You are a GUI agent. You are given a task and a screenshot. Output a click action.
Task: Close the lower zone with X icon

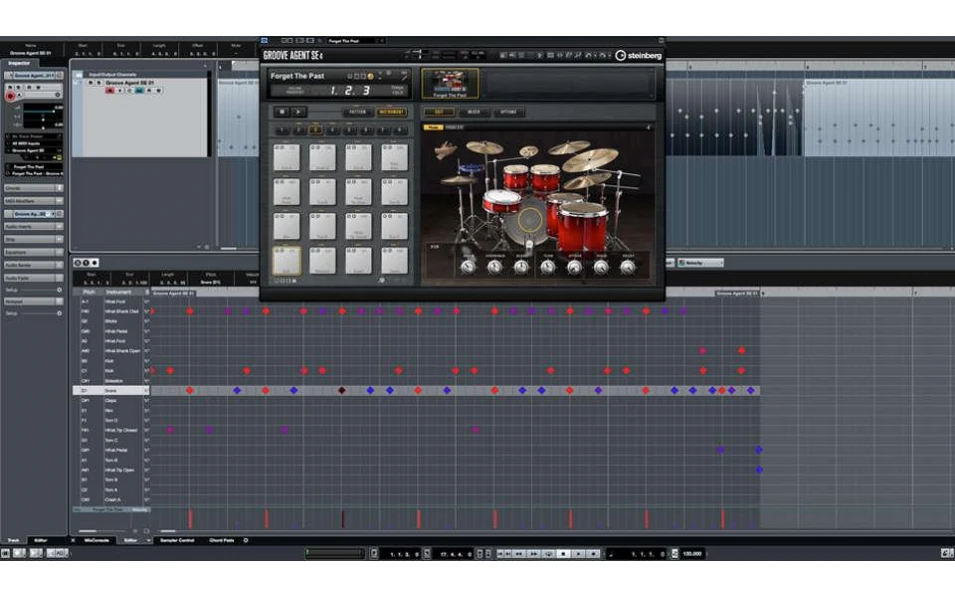pos(73,540)
